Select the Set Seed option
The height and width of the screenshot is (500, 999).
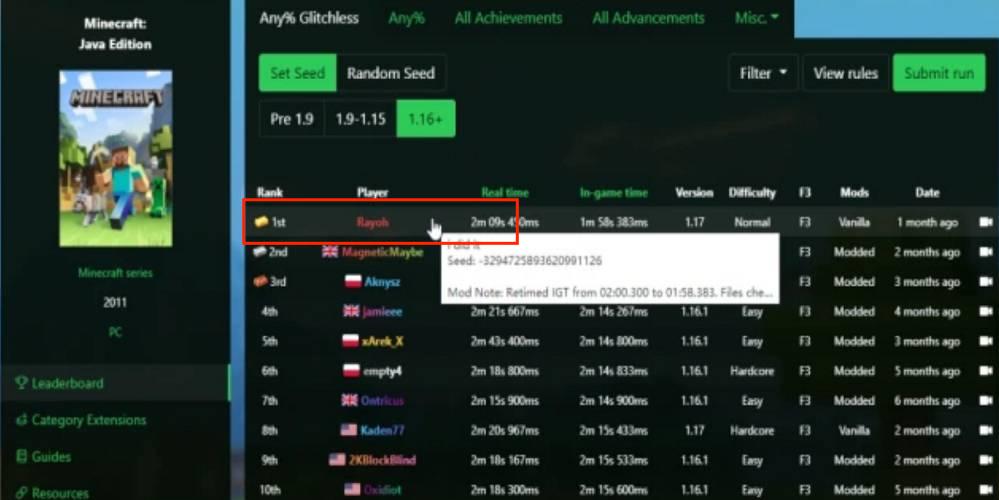coord(298,73)
